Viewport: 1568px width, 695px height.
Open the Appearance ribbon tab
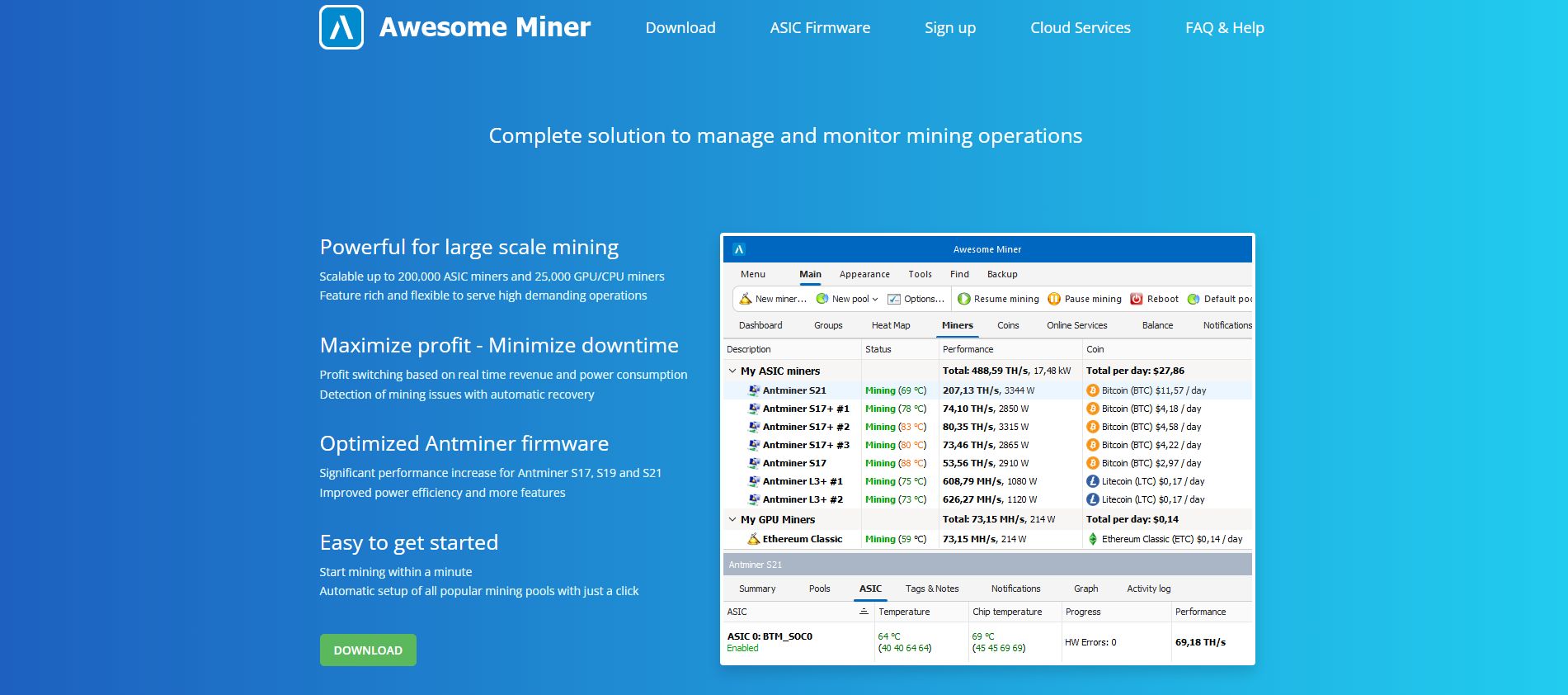pos(864,274)
